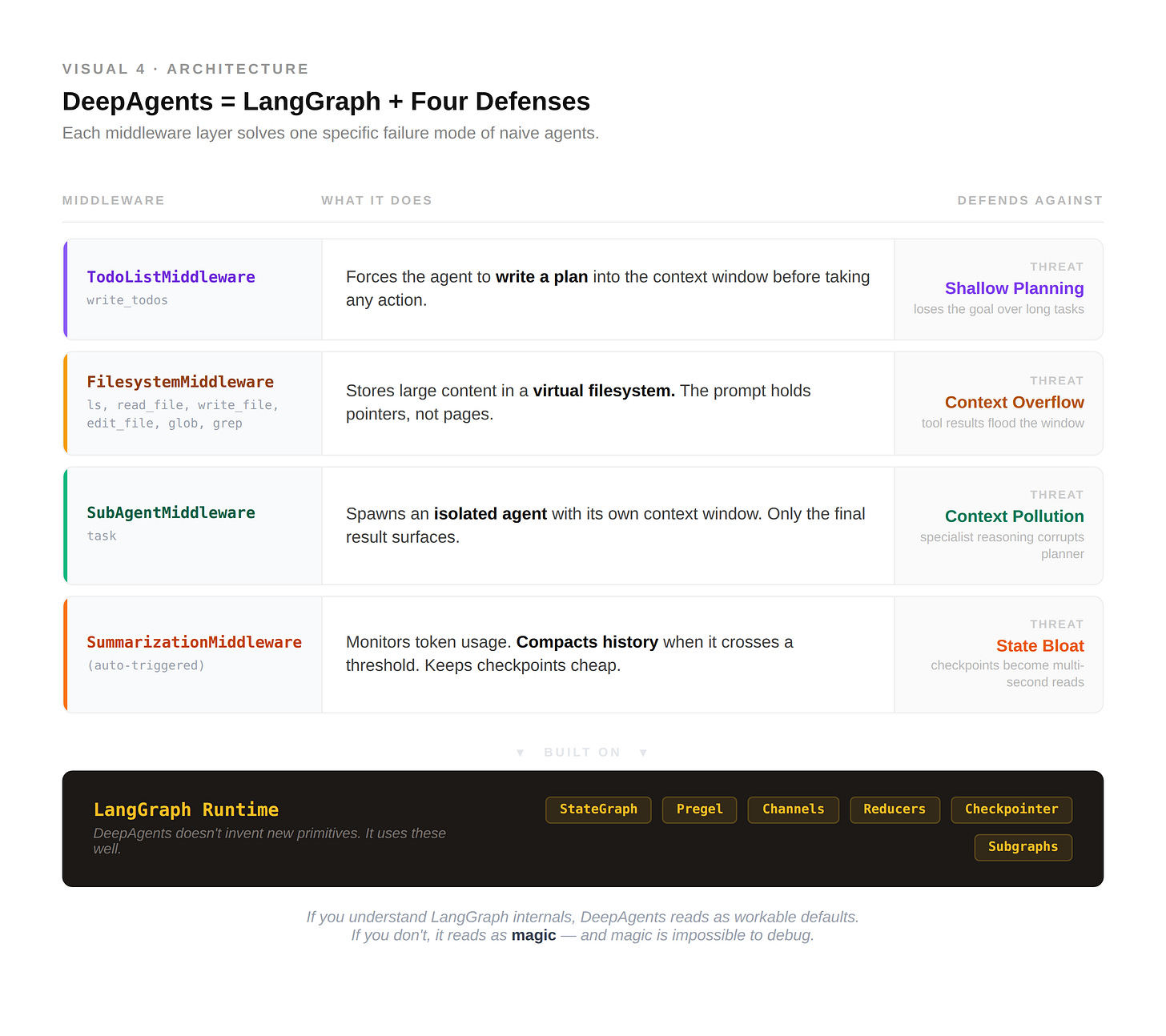Click the WHAT IT DOES column header
Screen dimensions: 1166x1036
[376, 201]
